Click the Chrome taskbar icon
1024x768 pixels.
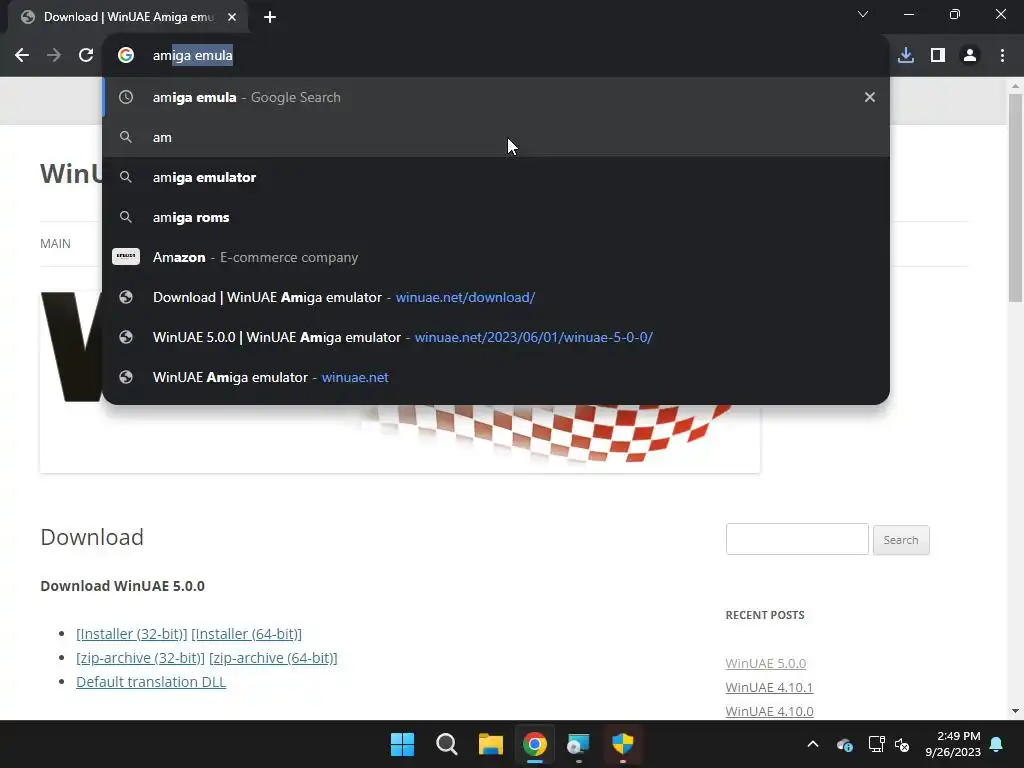pyautogui.click(x=535, y=744)
